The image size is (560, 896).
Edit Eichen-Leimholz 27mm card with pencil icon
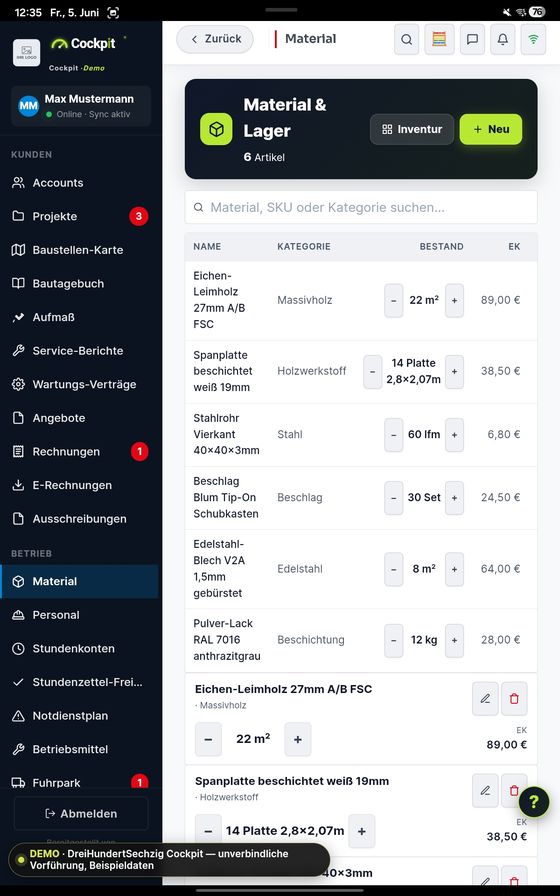[x=485, y=698]
